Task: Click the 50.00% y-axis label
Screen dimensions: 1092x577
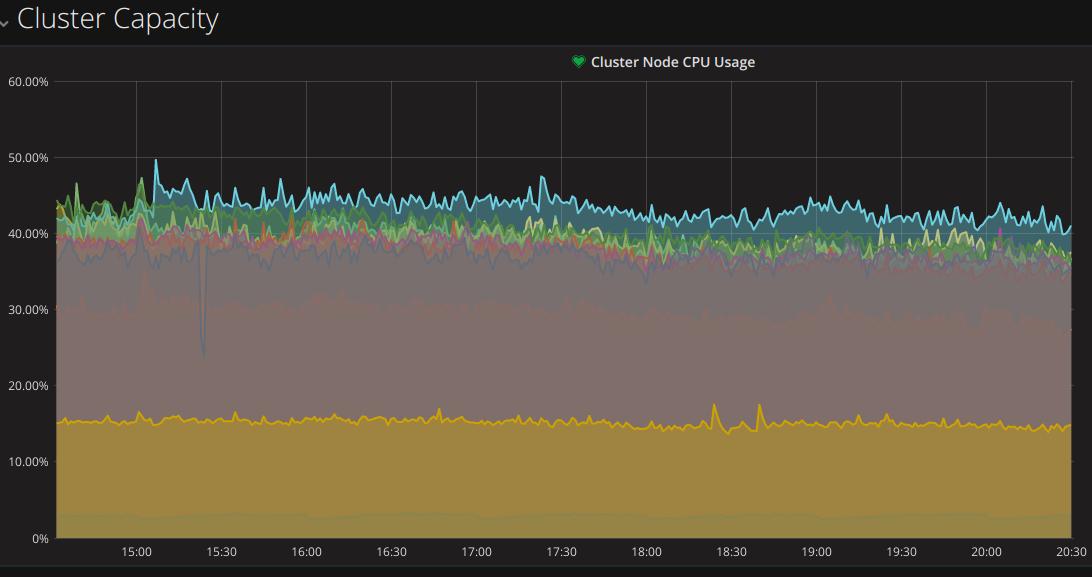Action: (x=28, y=157)
